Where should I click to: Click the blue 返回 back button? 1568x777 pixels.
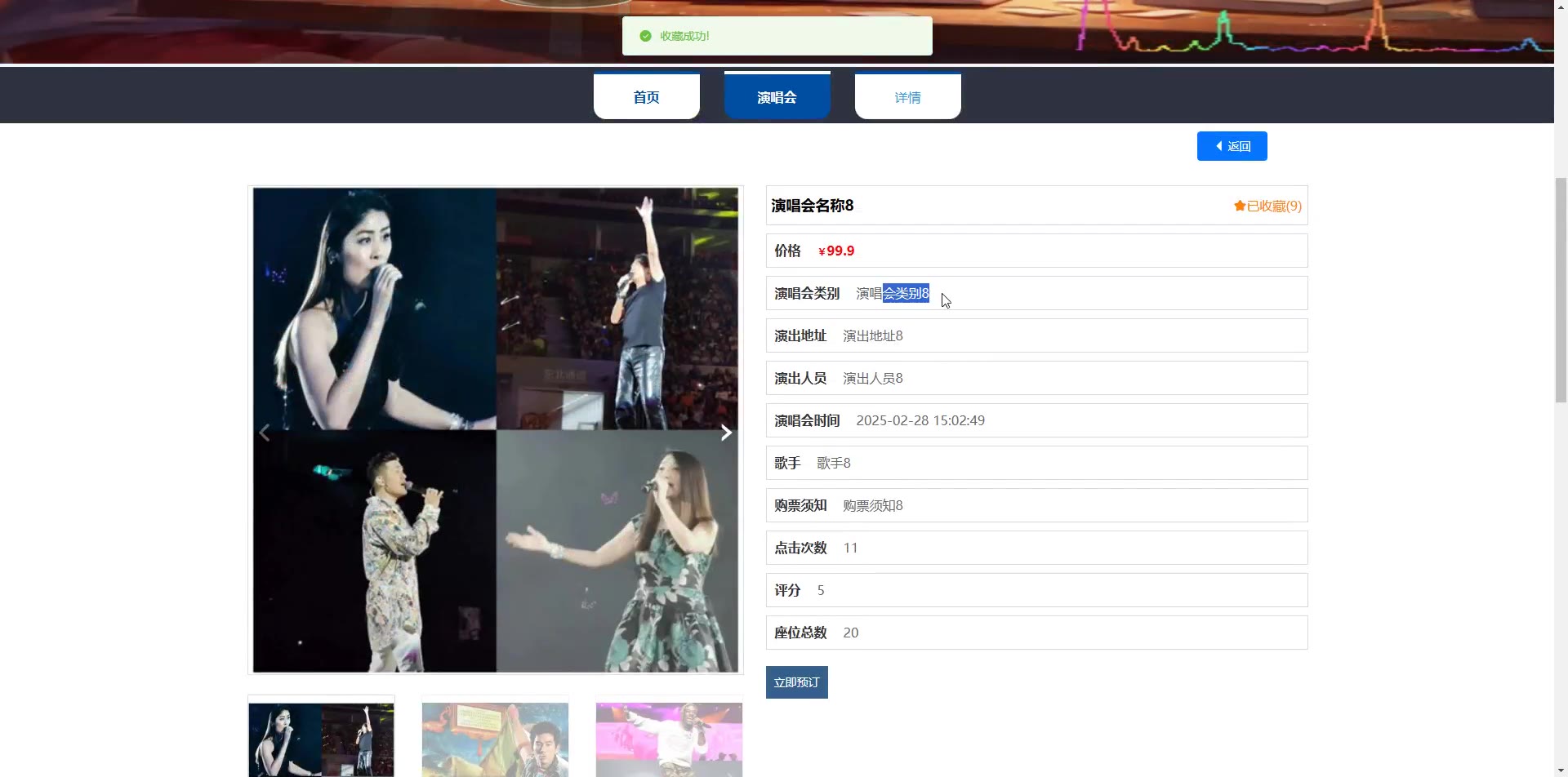[1232, 146]
